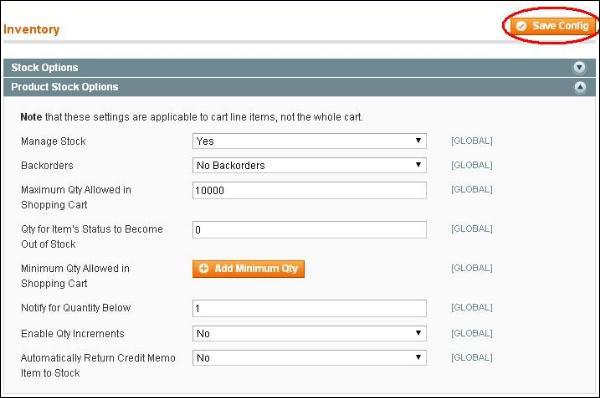600x398 pixels.
Task: Open the Stock Options section header
Action: click(300, 68)
